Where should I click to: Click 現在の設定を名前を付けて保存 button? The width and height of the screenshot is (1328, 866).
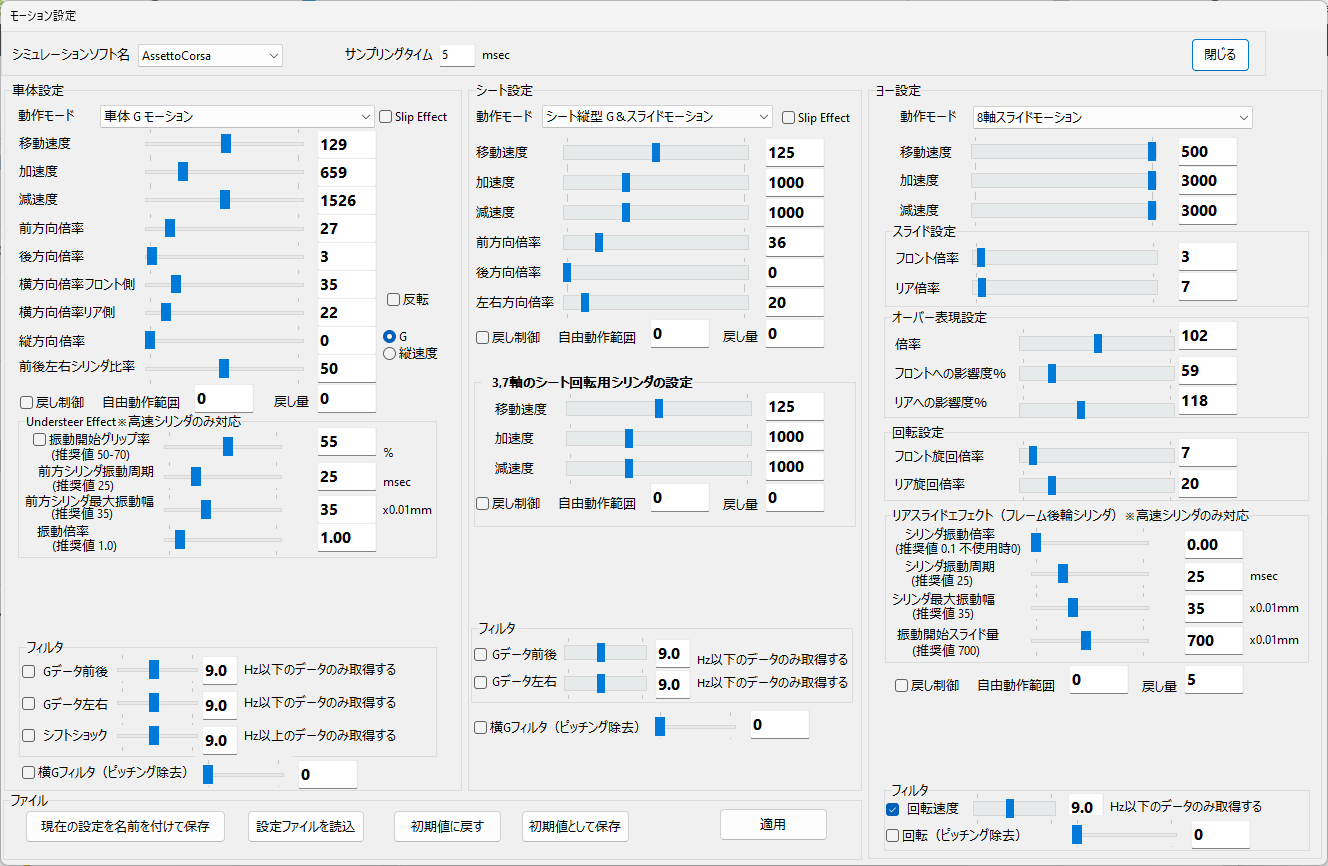point(125,826)
